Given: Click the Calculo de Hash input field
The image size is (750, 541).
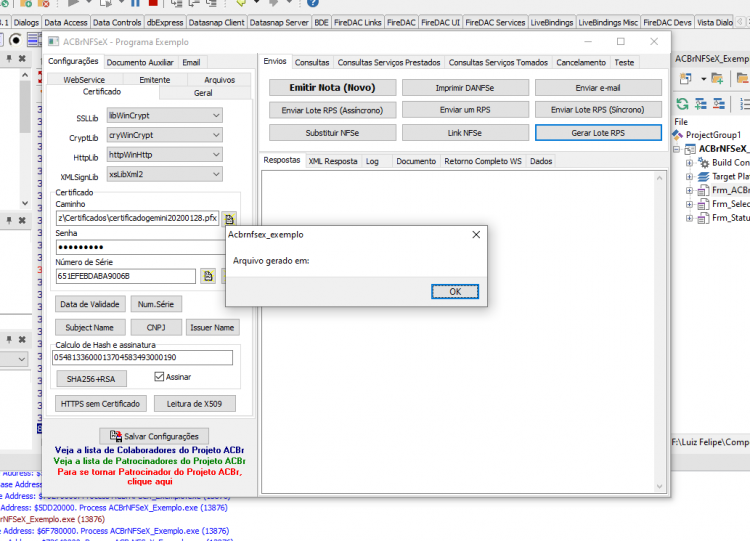Looking at the screenshot, I should click(x=142, y=357).
